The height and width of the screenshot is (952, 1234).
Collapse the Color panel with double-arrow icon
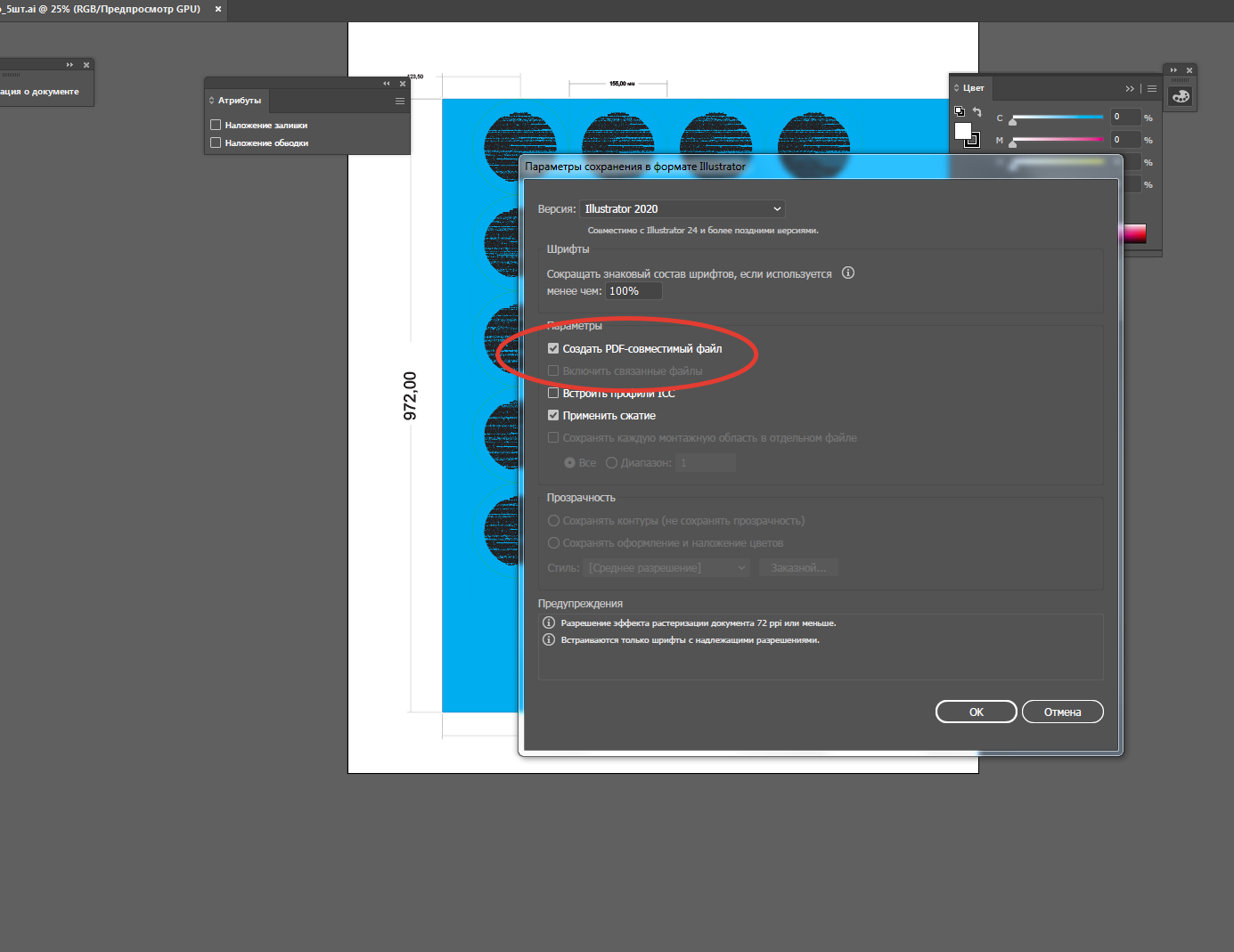coord(1130,88)
